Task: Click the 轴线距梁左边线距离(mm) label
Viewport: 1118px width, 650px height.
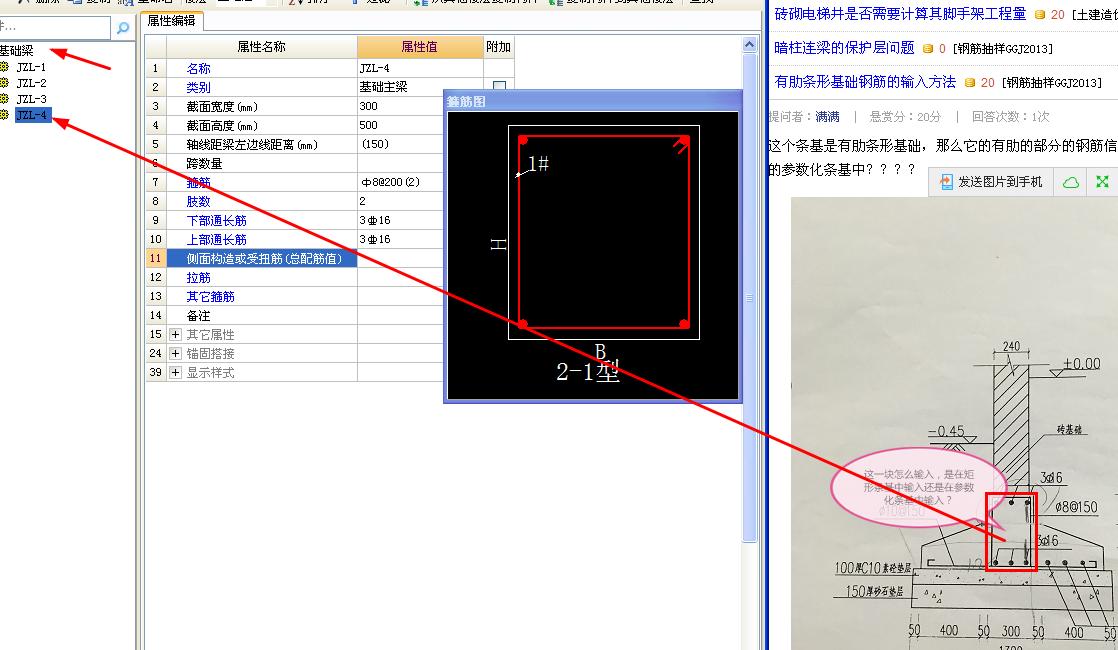Action: 252,144
